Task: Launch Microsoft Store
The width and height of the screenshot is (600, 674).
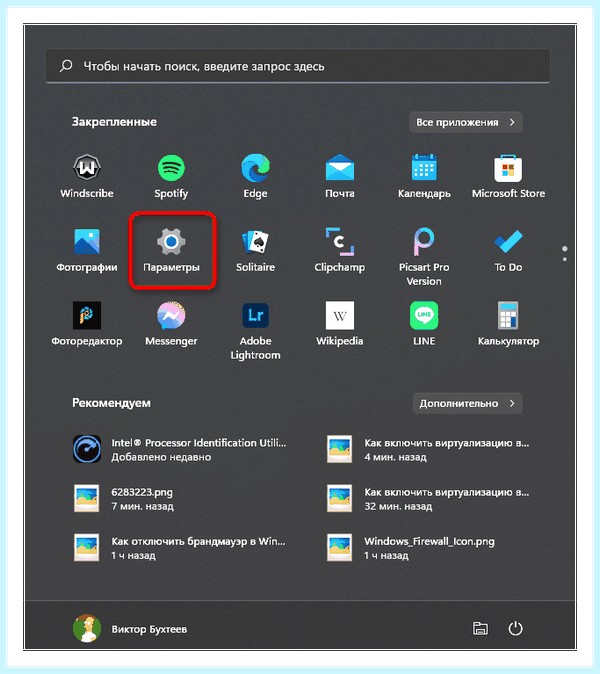Action: coord(508,176)
